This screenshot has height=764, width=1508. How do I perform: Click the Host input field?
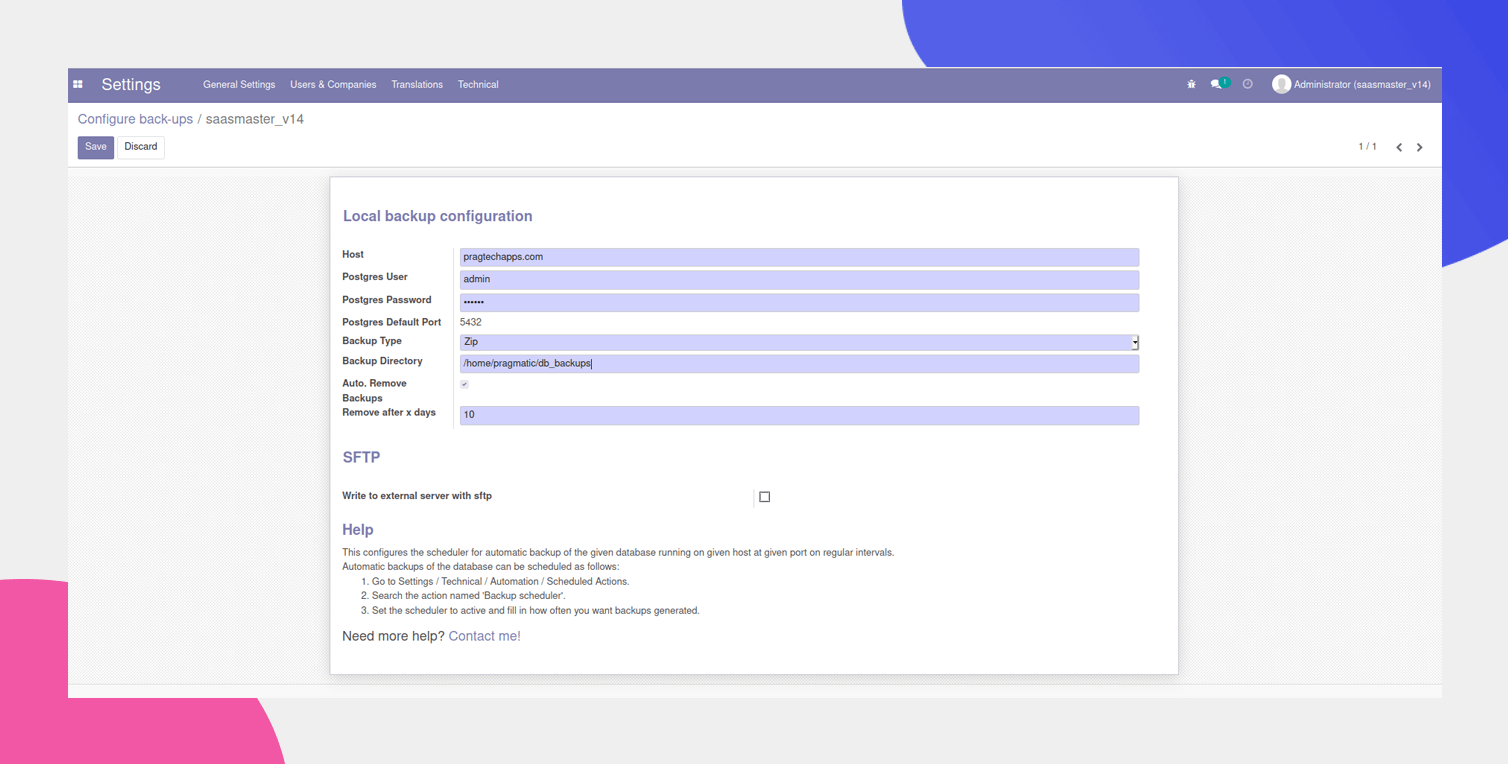[x=799, y=257]
